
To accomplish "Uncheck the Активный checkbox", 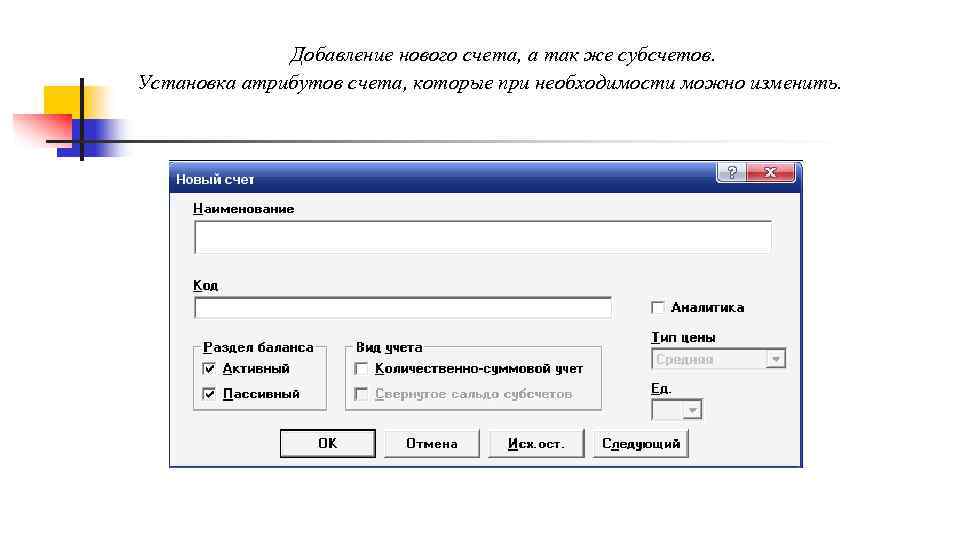I will click(209, 369).
